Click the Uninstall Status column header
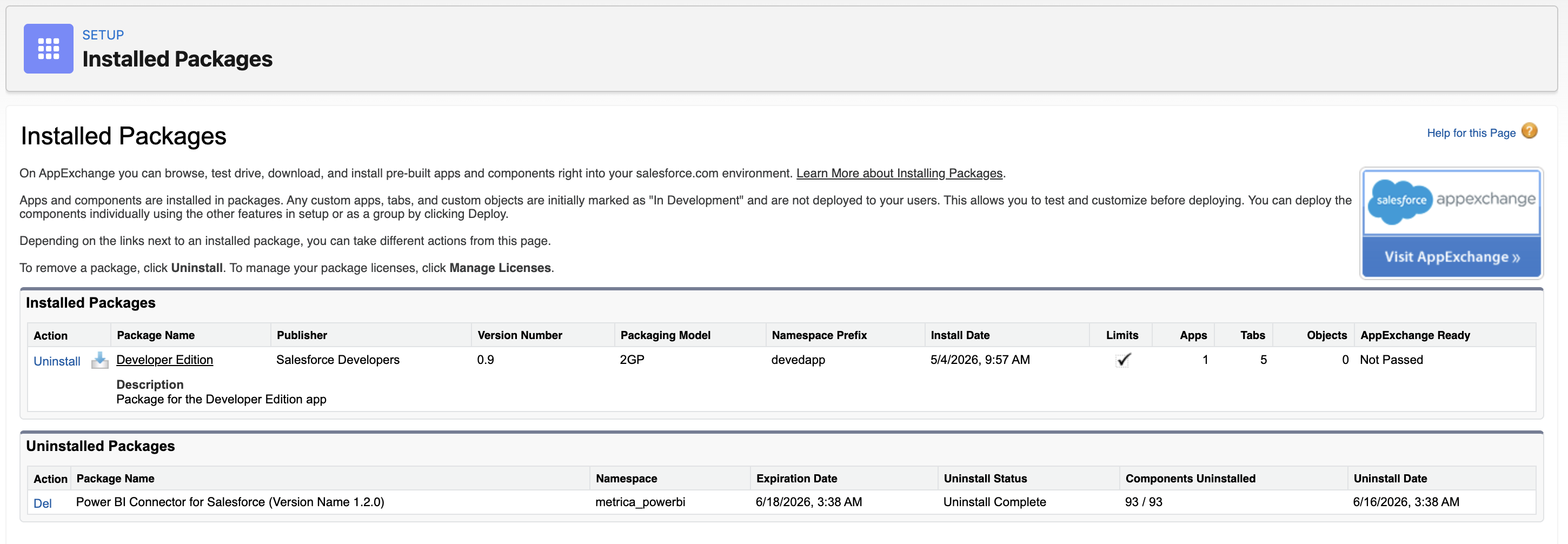This screenshot has width=1568, height=544. tap(985, 479)
